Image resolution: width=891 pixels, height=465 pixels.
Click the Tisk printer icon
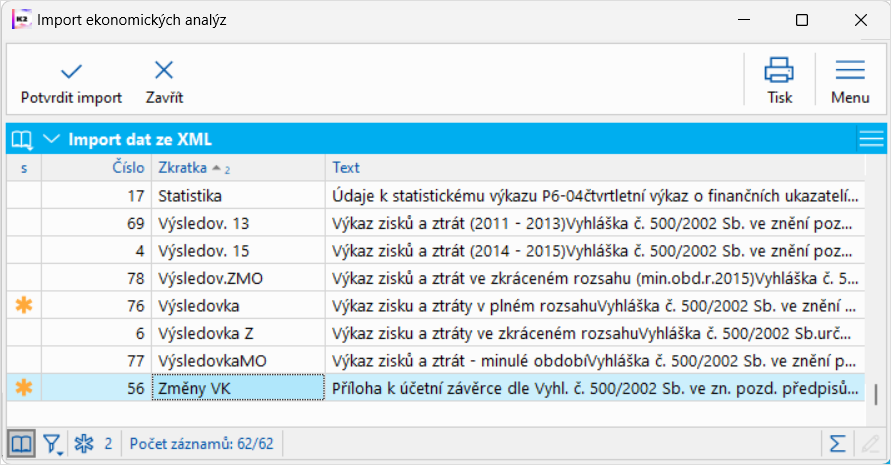click(779, 71)
